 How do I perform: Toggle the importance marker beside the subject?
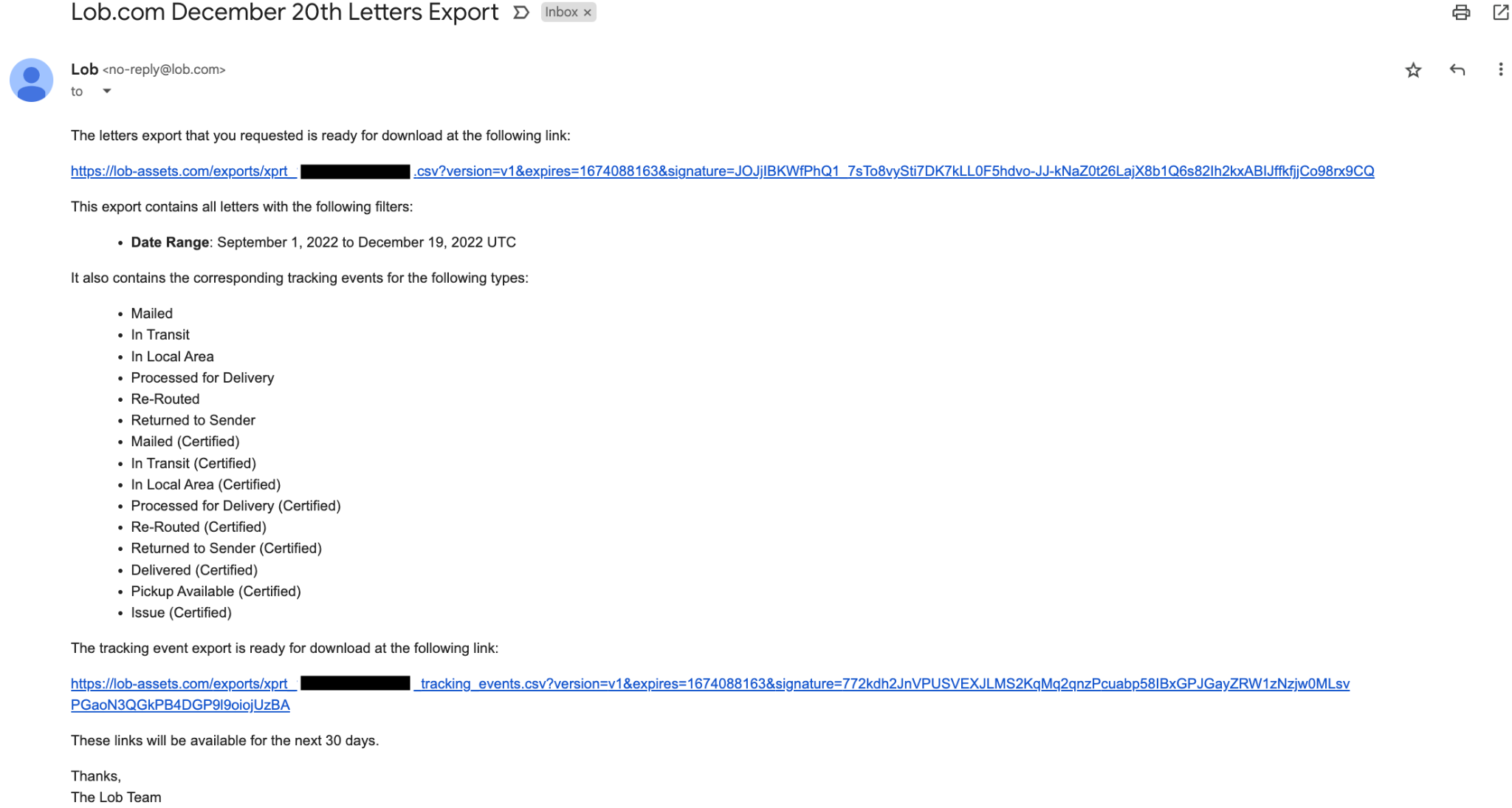(521, 13)
